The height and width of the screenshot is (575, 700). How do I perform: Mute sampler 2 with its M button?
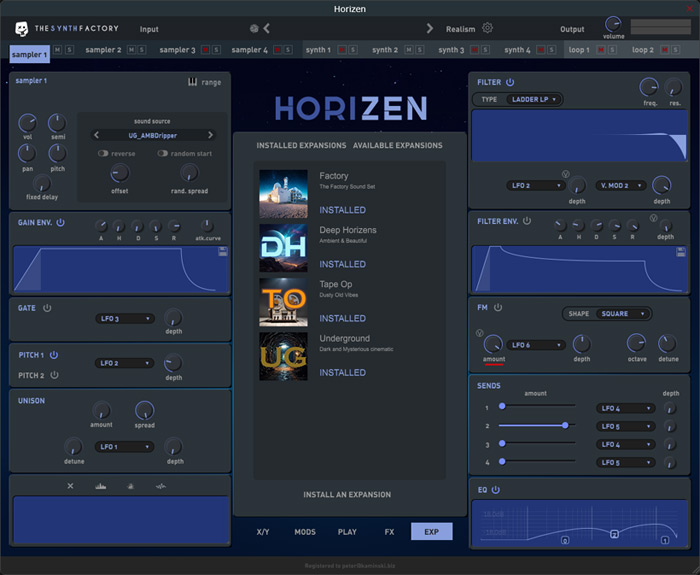click(x=131, y=50)
